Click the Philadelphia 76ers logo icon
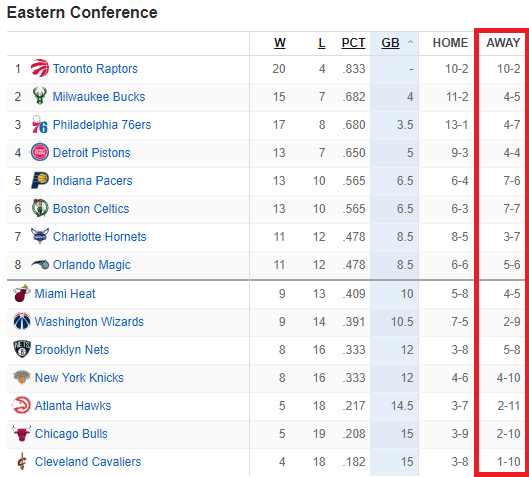The width and height of the screenshot is (529, 477). [39, 124]
